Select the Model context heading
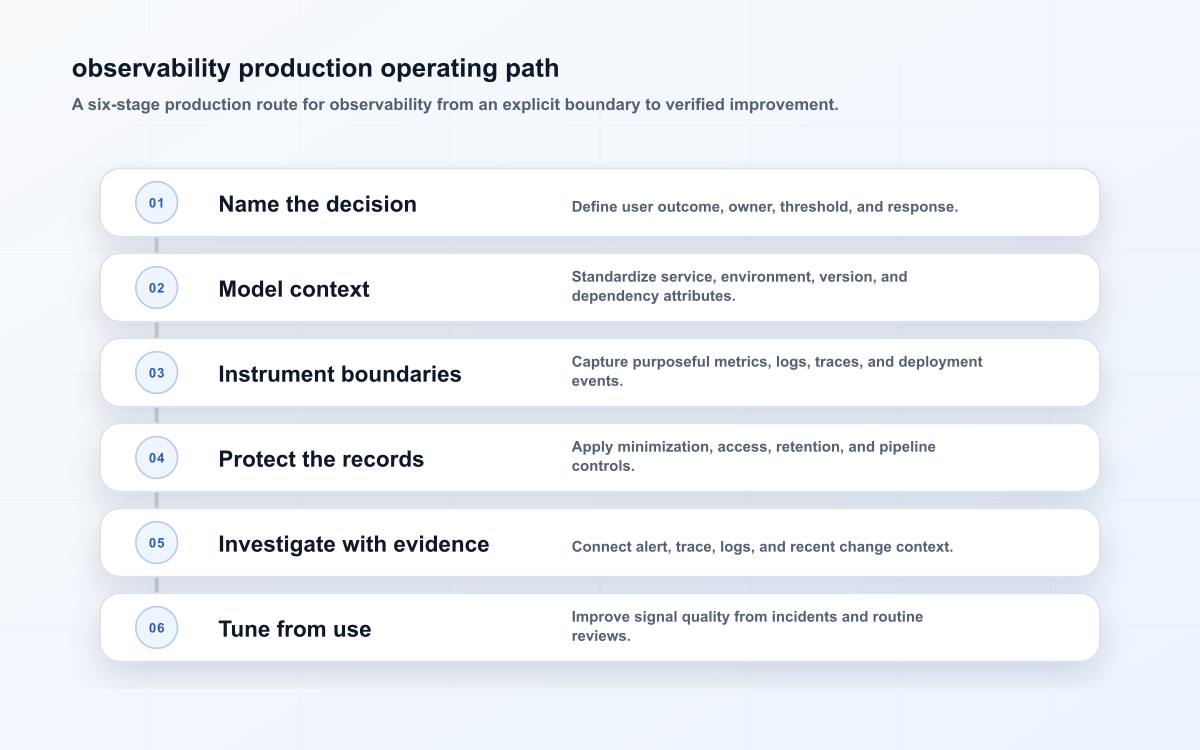Viewport: 1200px width, 750px height. [294, 289]
